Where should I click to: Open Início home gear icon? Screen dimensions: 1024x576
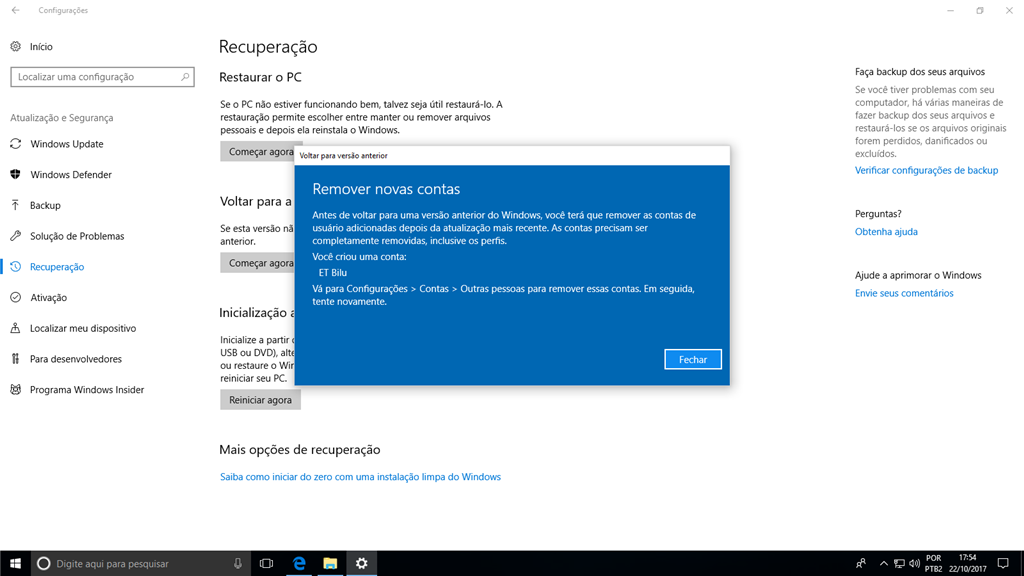click(16, 46)
